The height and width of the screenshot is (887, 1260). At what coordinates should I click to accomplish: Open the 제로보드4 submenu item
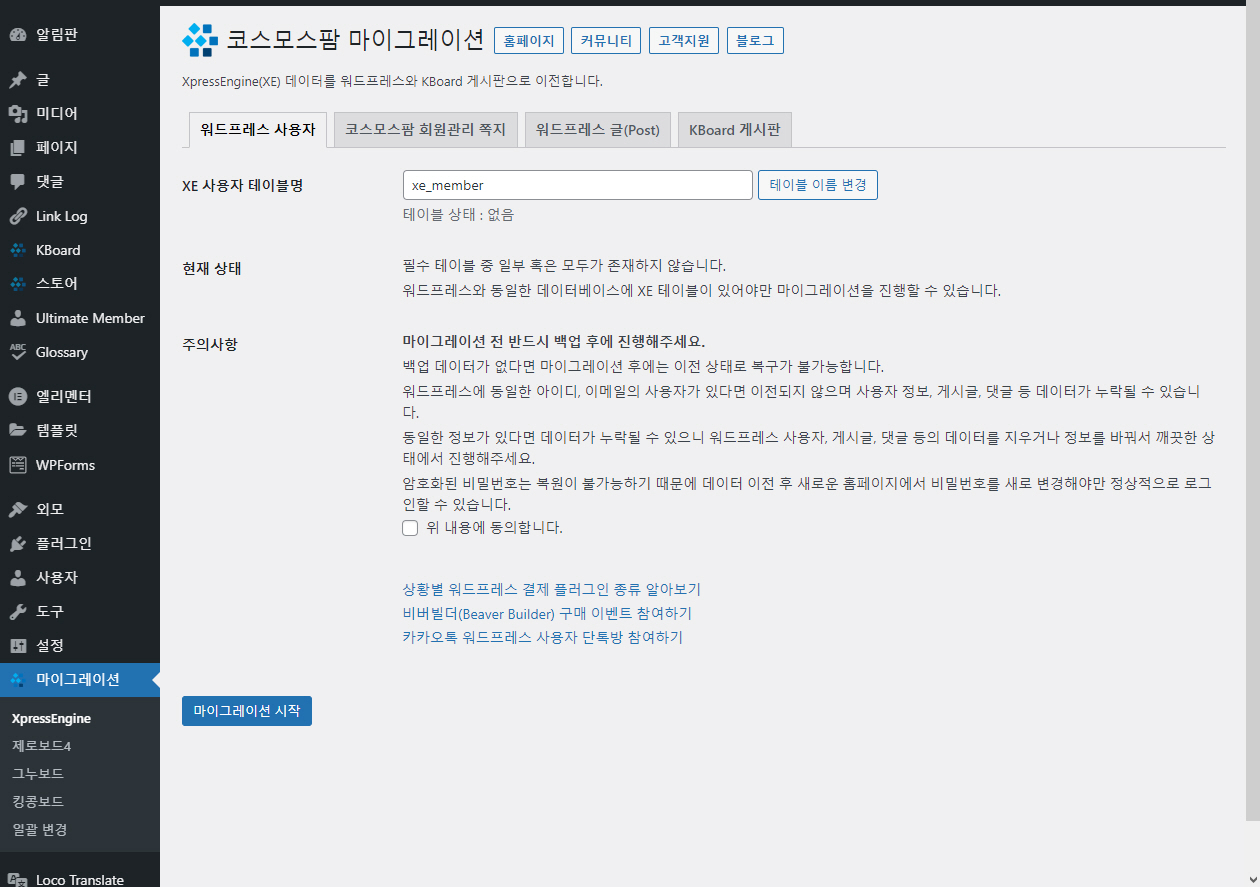(x=42, y=746)
